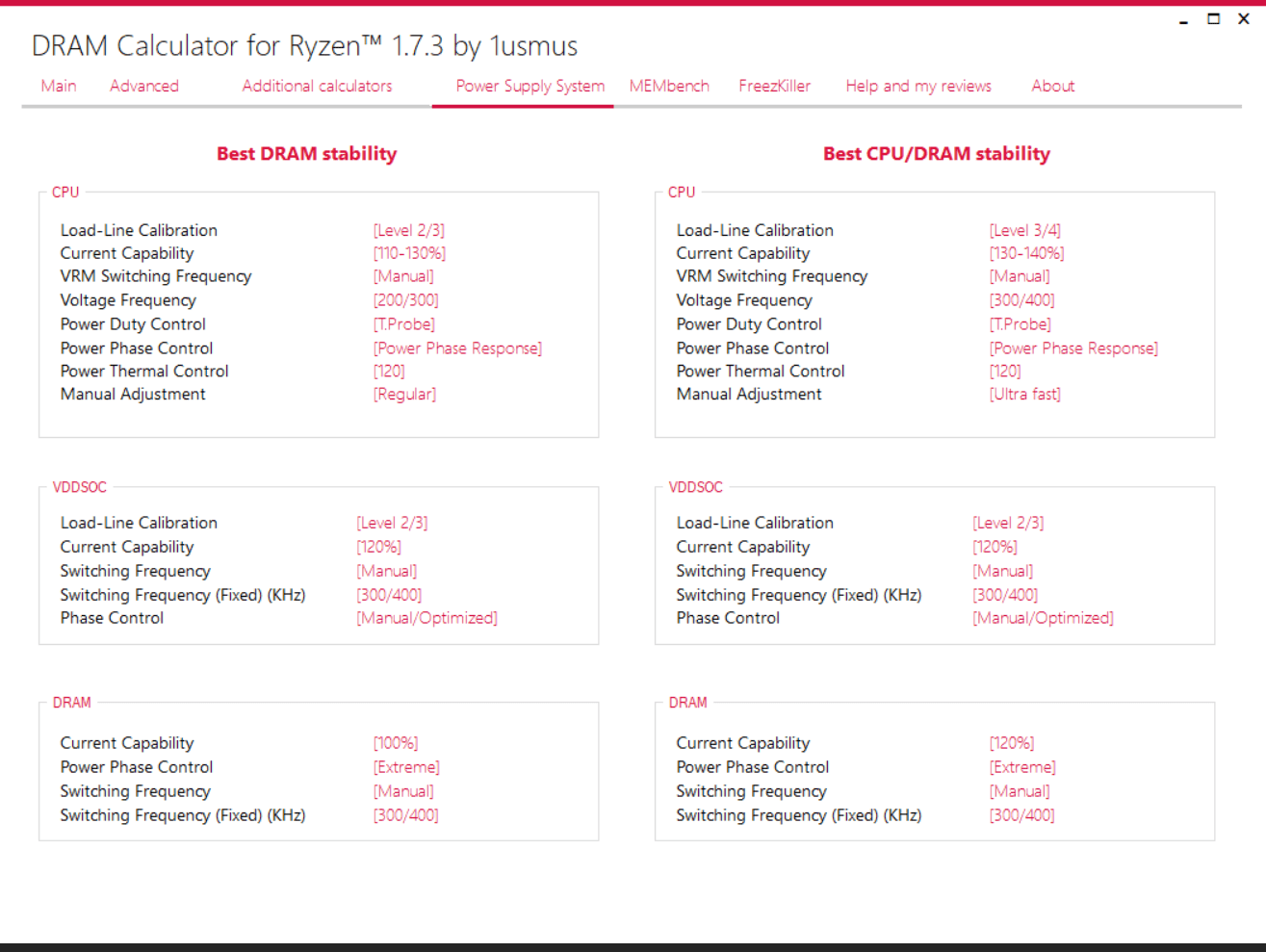Open the Advanced tab
This screenshot has height=952, width=1266.
pos(144,86)
